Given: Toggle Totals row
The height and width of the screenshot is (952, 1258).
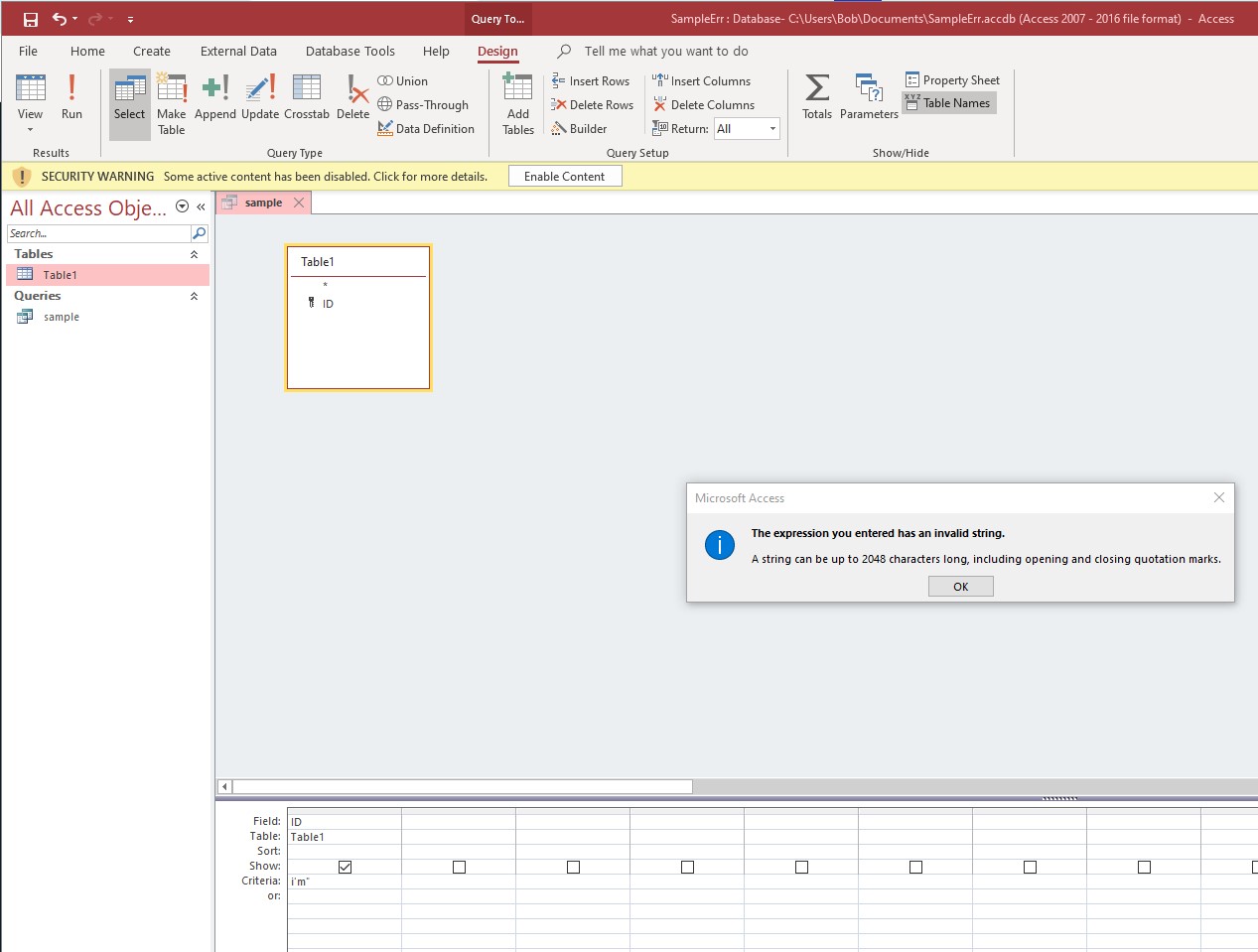Looking at the screenshot, I should (817, 97).
